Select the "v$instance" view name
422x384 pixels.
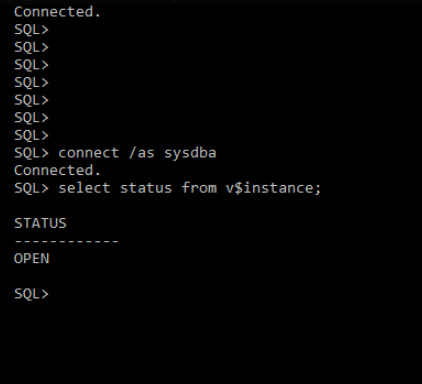[x=269, y=188]
